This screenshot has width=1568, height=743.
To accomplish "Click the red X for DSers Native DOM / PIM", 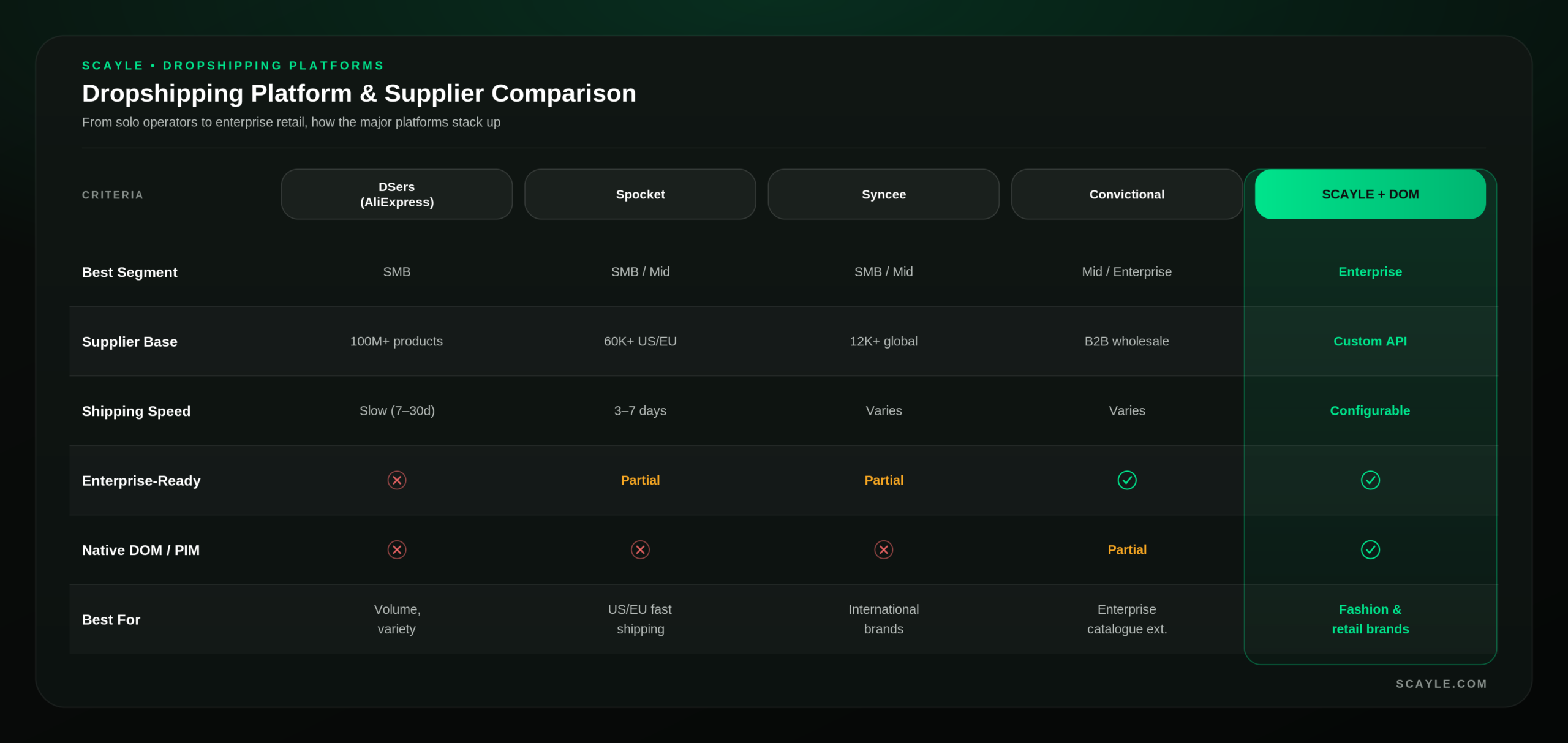I will point(397,549).
